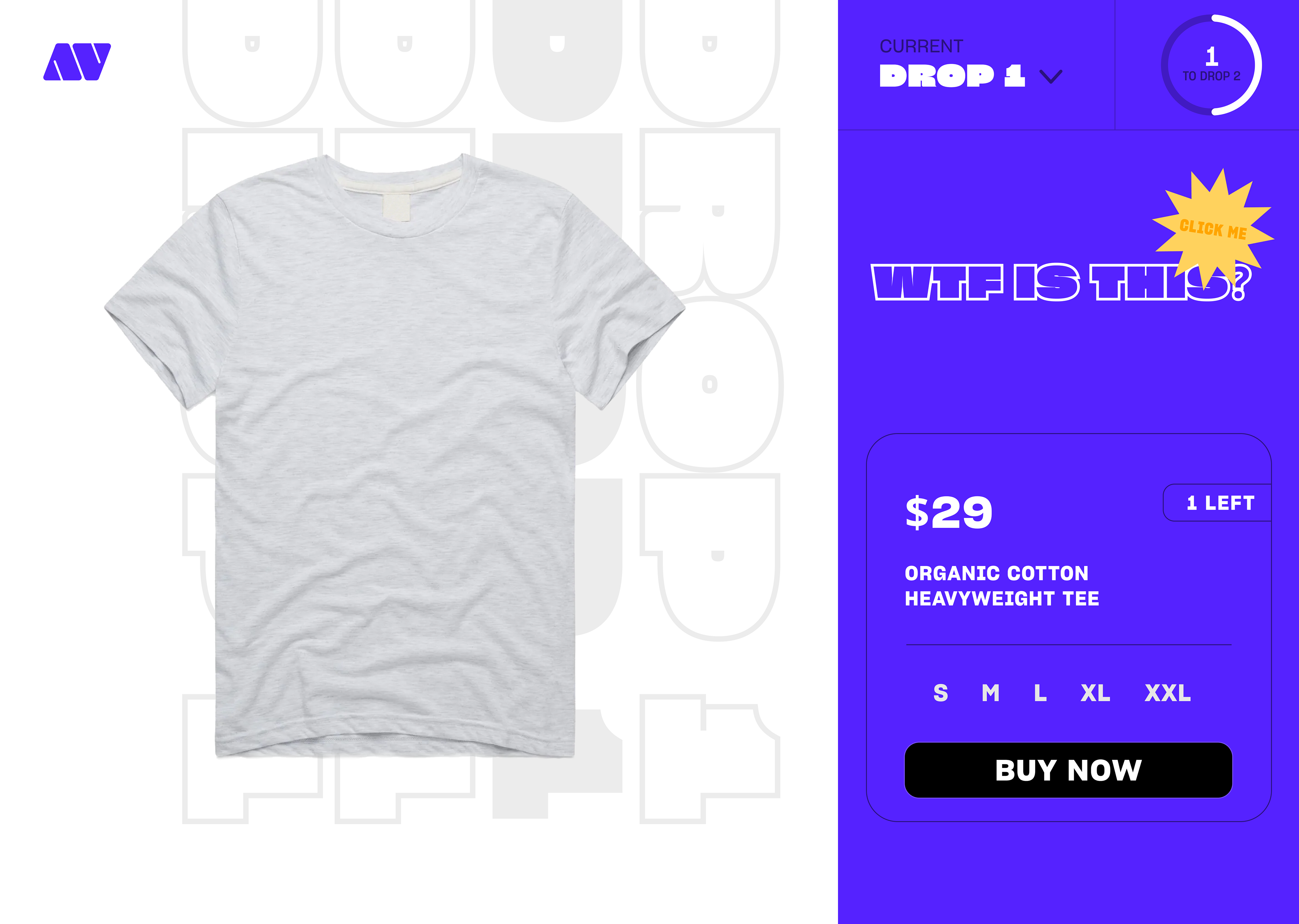Select size M
The height and width of the screenshot is (924, 1299).
[x=990, y=693]
